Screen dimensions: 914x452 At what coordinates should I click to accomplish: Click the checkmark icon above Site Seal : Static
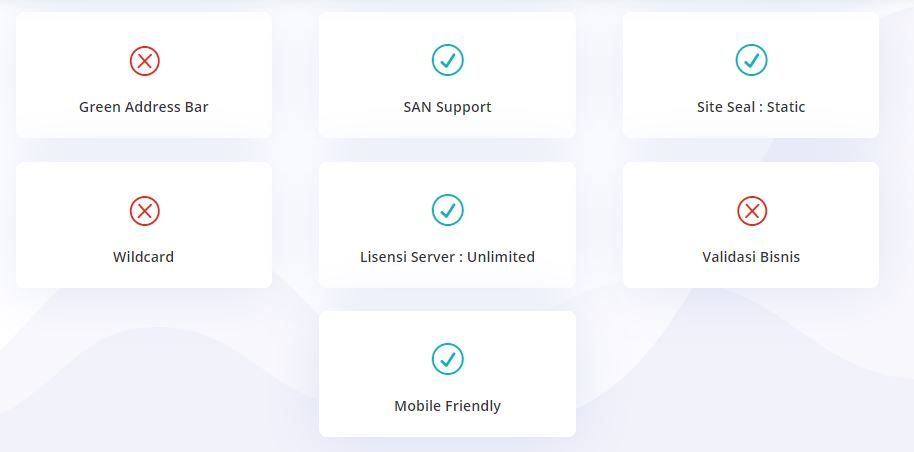pos(751,61)
